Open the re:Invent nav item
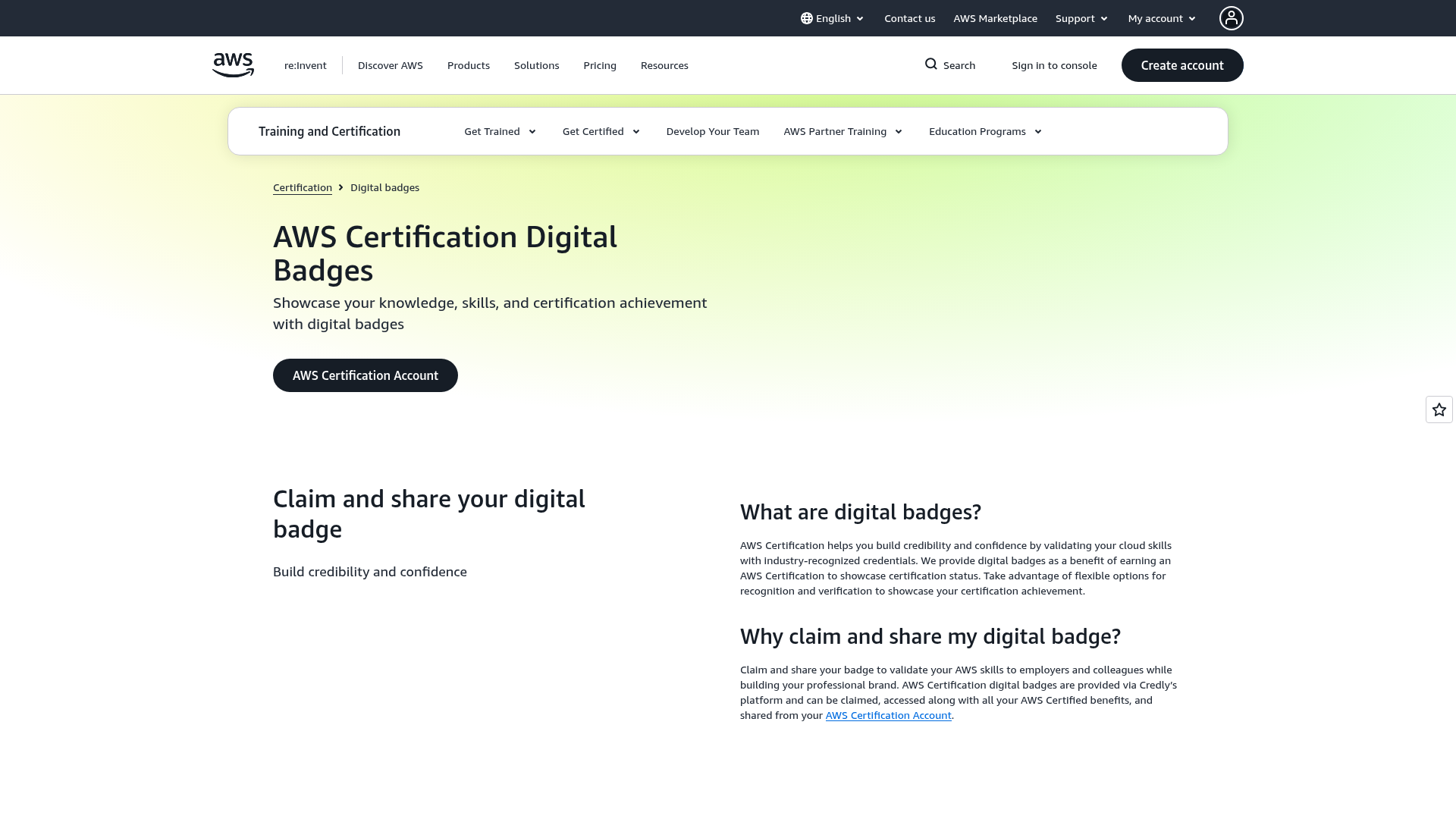The height and width of the screenshot is (819, 1456). (x=306, y=65)
